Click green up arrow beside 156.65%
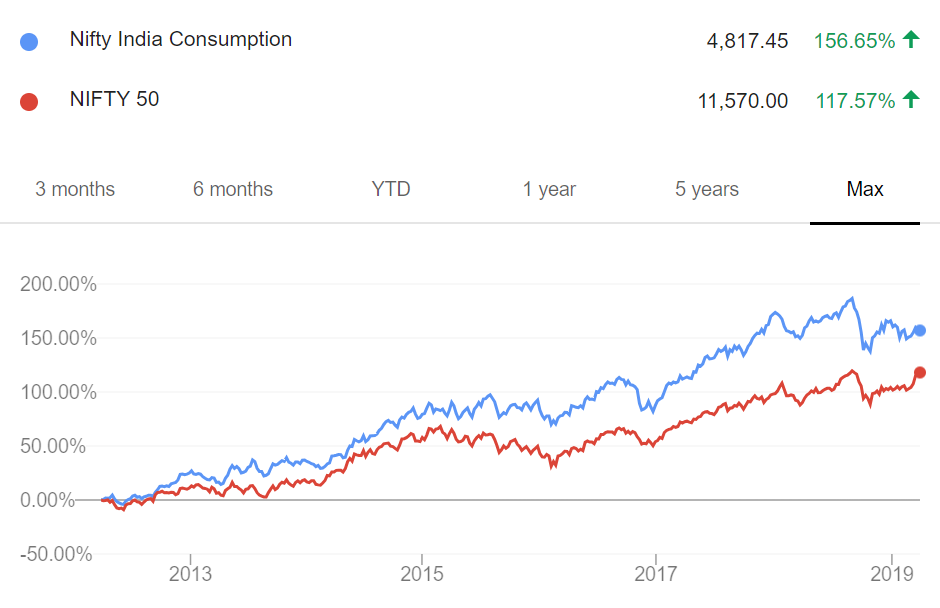The width and height of the screenshot is (940, 608). (910, 40)
